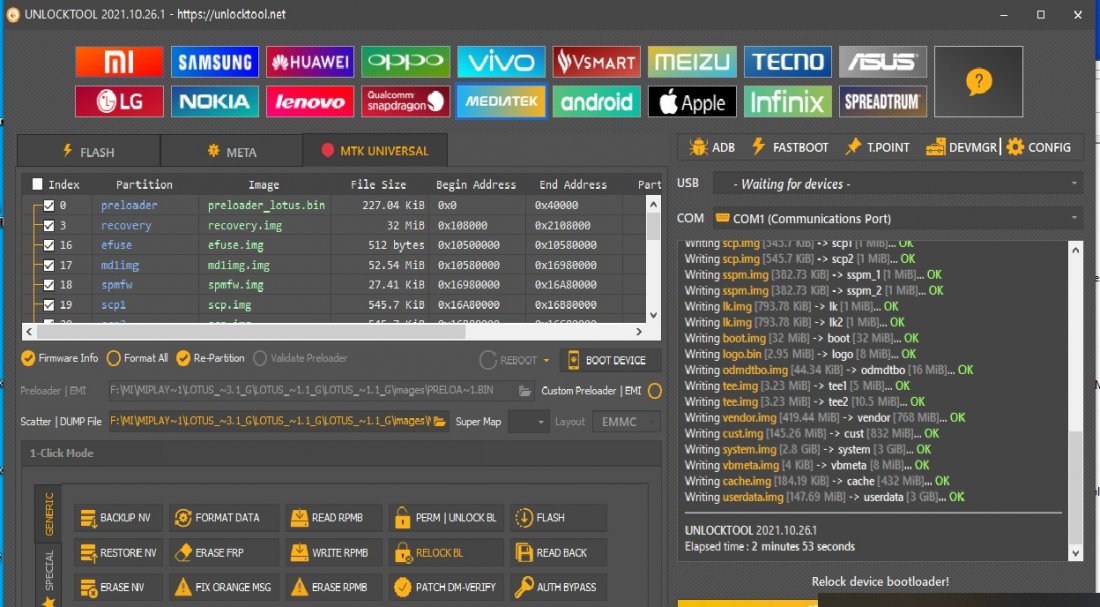
Task: Browse for Scatter file folder icon
Action: [440, 422]
